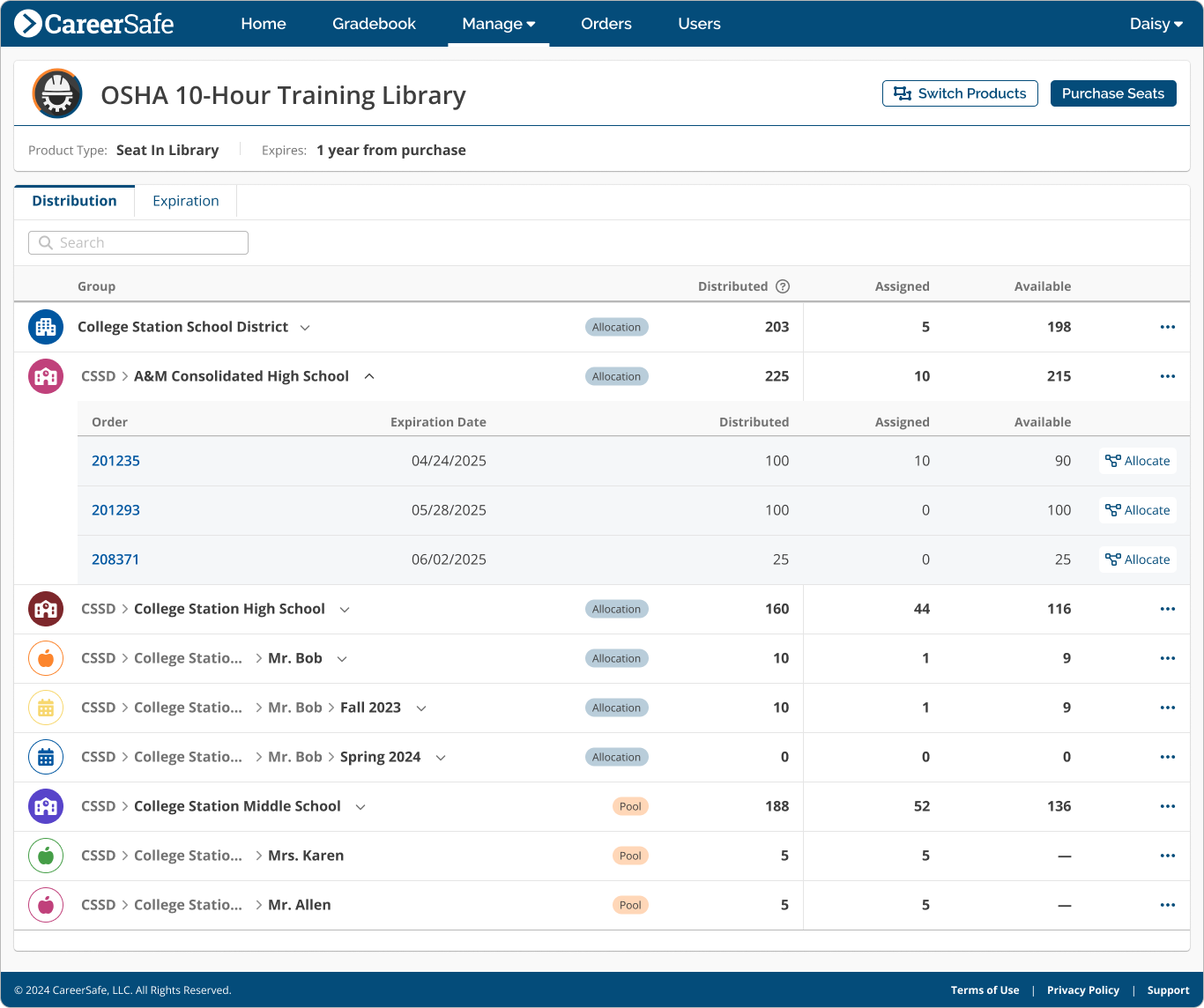Expand College Station School District row

(305, 328)
